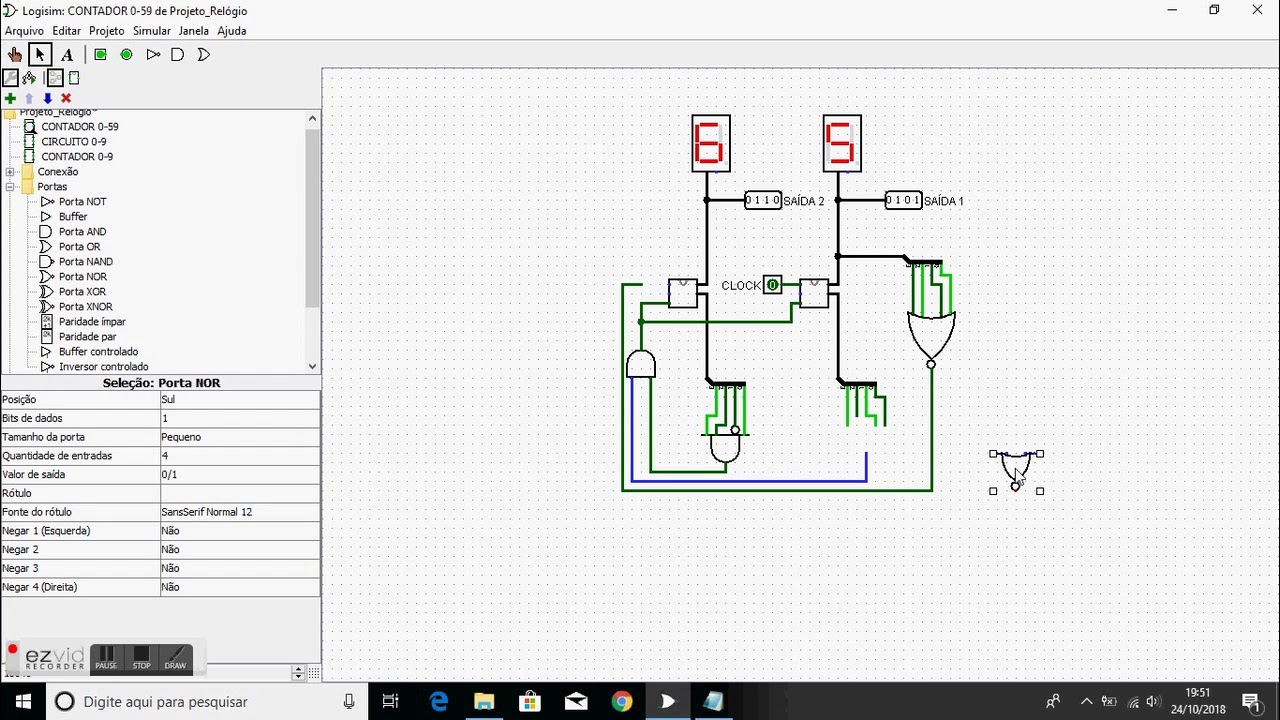The width and height of the screenshot is (1280, 720).
Task: Pick the AND gate toolbar icon
Action: click(x=178, y=55)
